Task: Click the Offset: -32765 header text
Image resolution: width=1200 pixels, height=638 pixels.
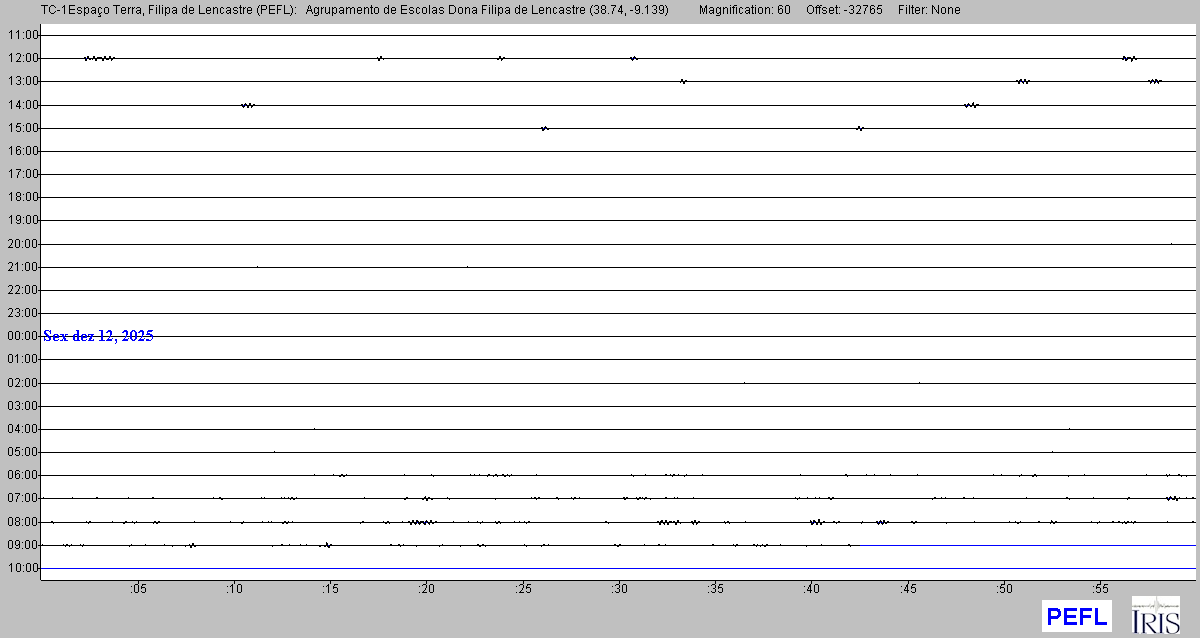Action: tap(845, 10)
